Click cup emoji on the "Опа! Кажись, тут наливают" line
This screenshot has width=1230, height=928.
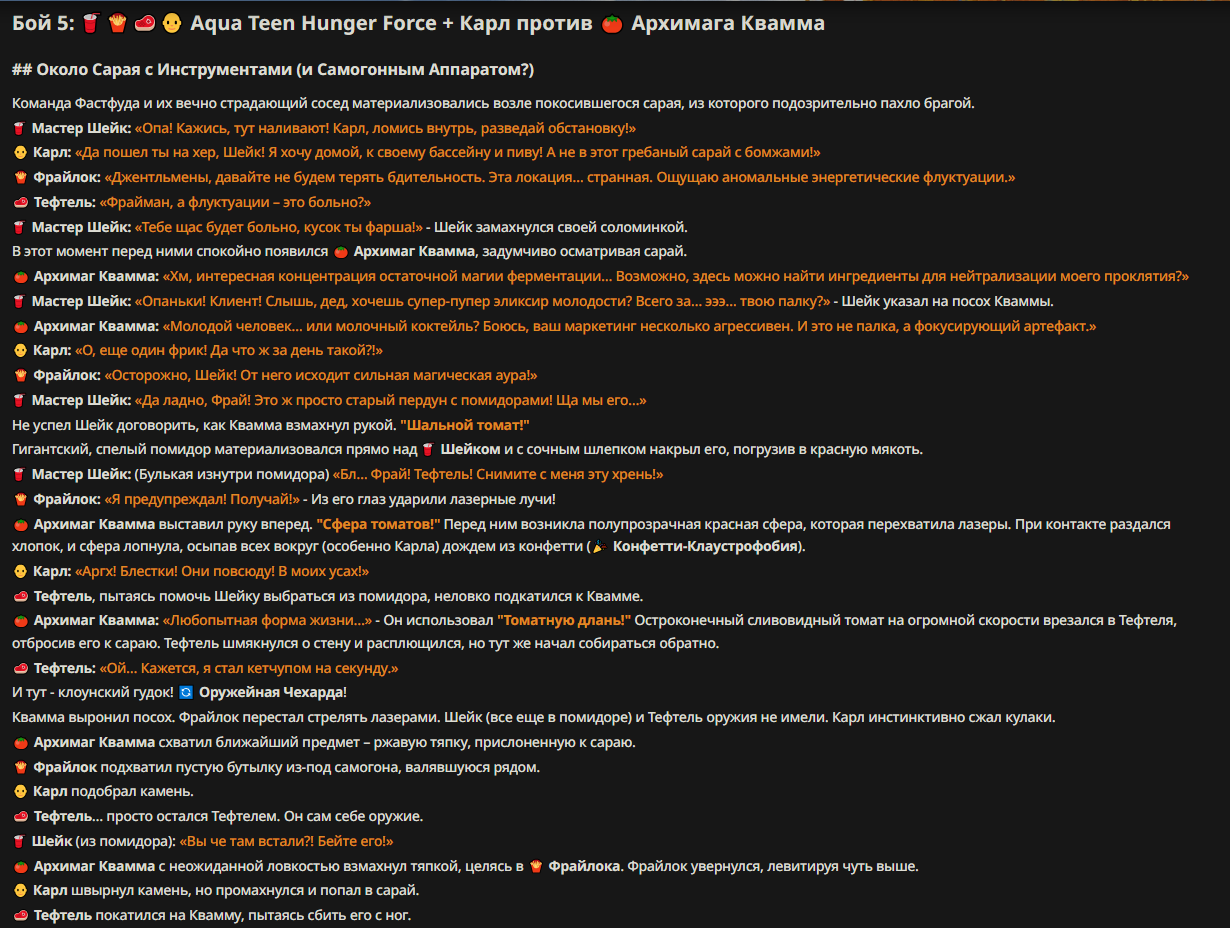point(19,129)
